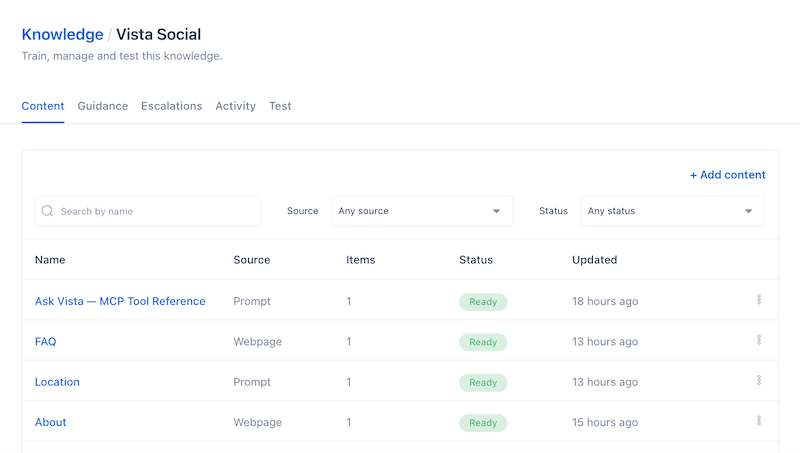Screen dimensions: 800x453
Task: Go back via Knowledge breadcrumb link
Action: coord(62,34)
